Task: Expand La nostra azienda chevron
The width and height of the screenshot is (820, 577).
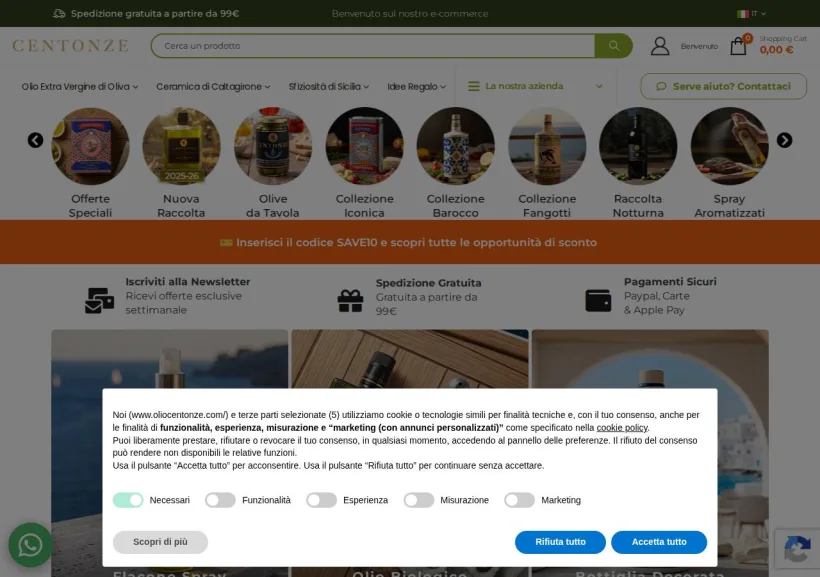Action: (599, 86)
